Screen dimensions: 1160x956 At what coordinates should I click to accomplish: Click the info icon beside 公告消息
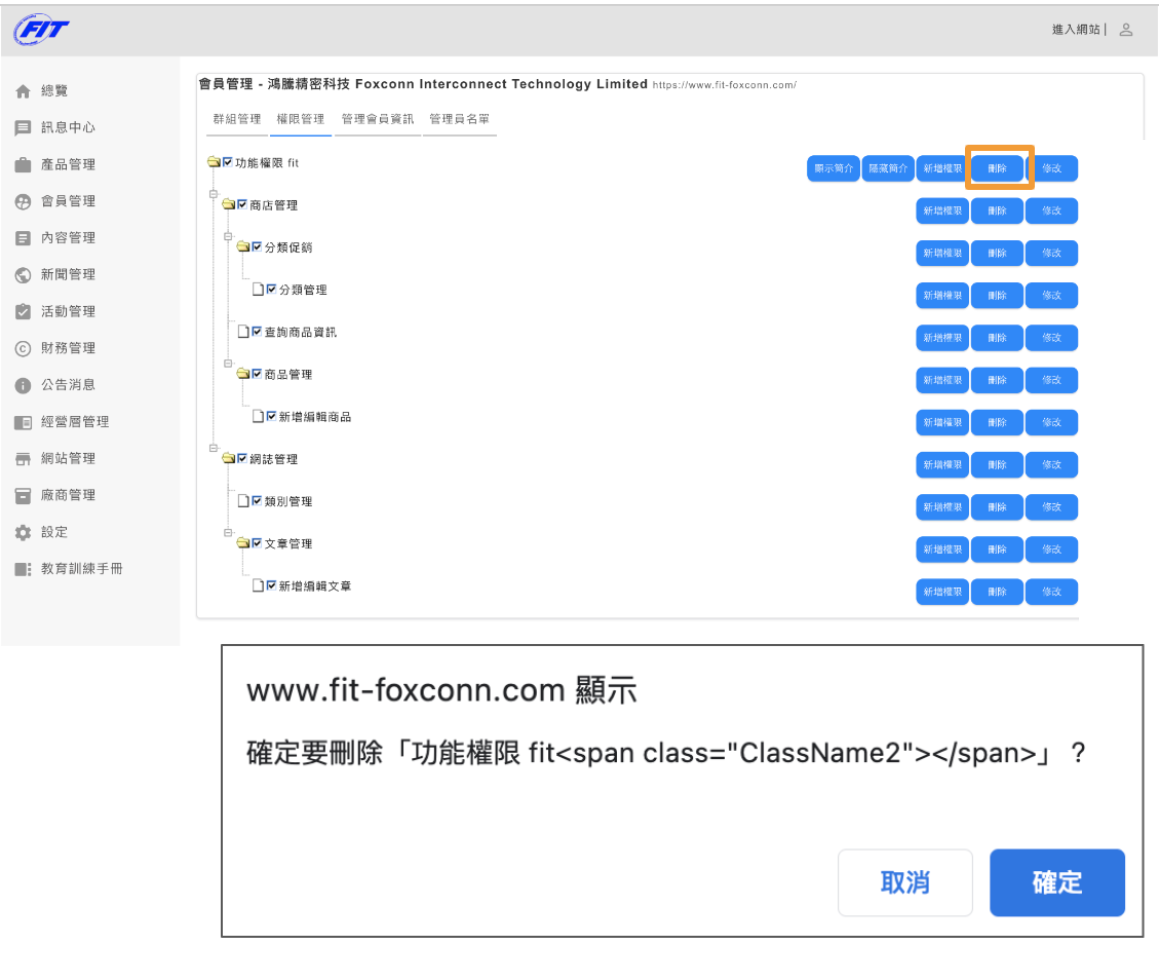click(23, 386)
